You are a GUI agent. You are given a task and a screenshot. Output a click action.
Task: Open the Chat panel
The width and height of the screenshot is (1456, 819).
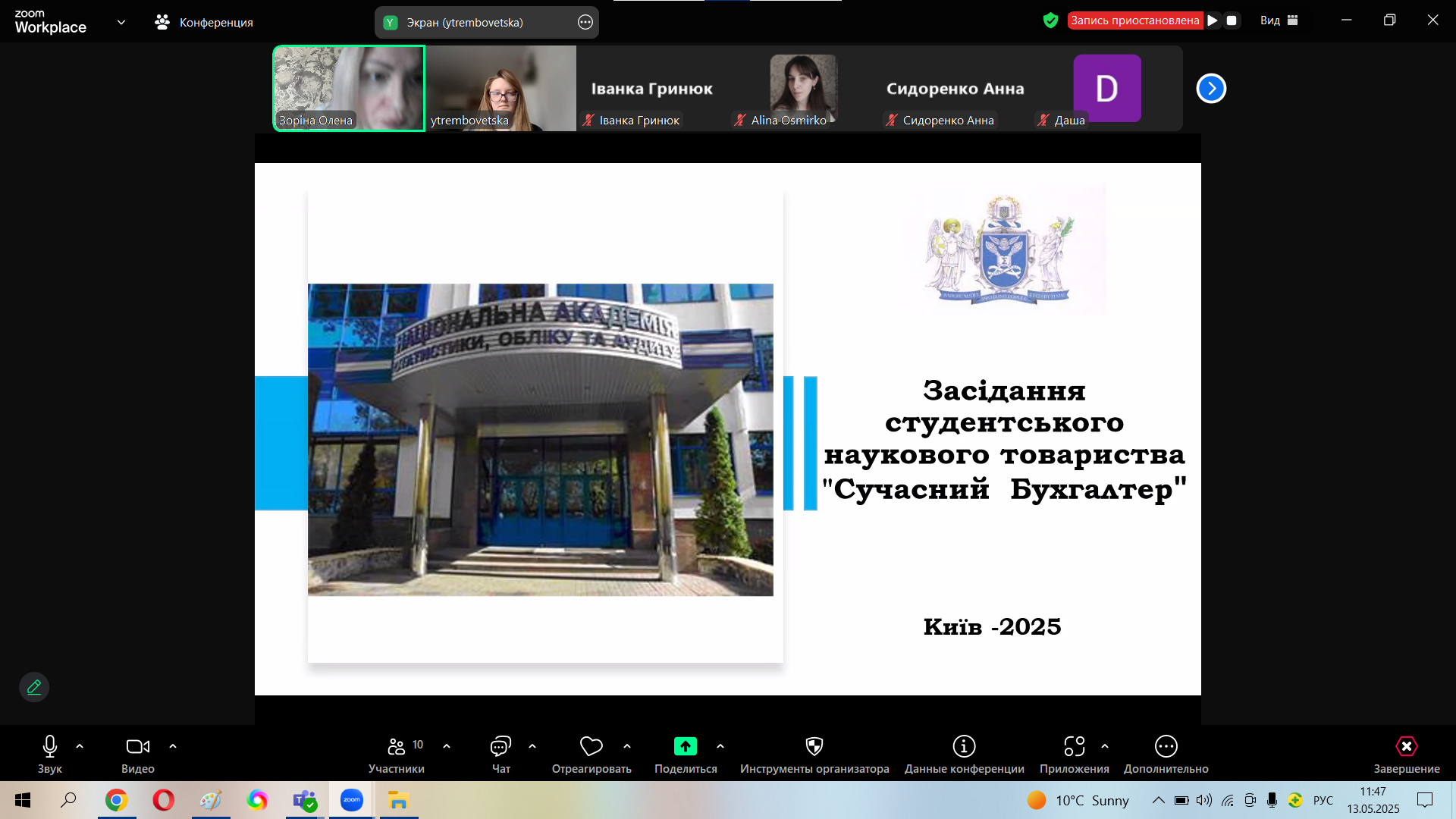500,747
